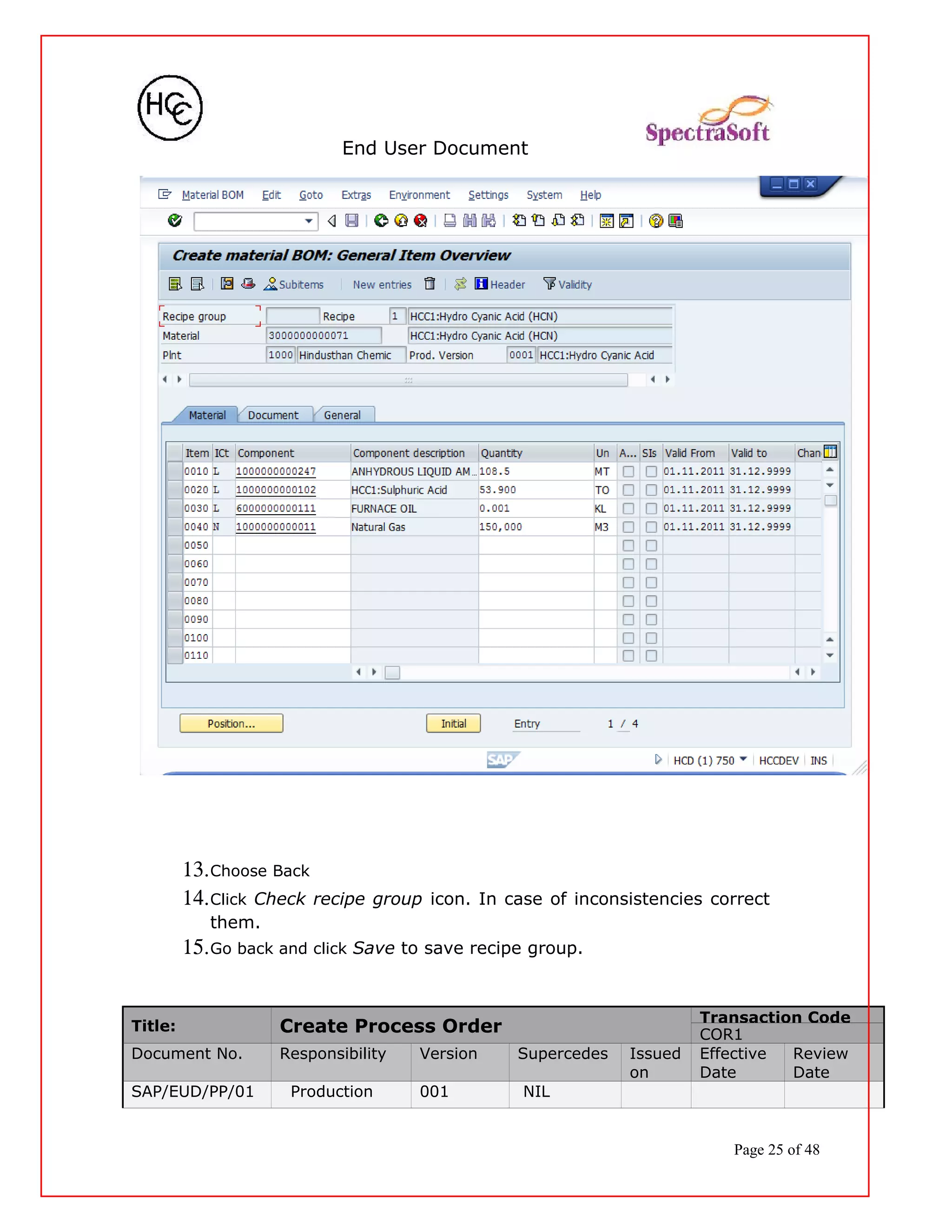Click the First Page icon
Screen dimensions: 952x1232
pos(519,220)
